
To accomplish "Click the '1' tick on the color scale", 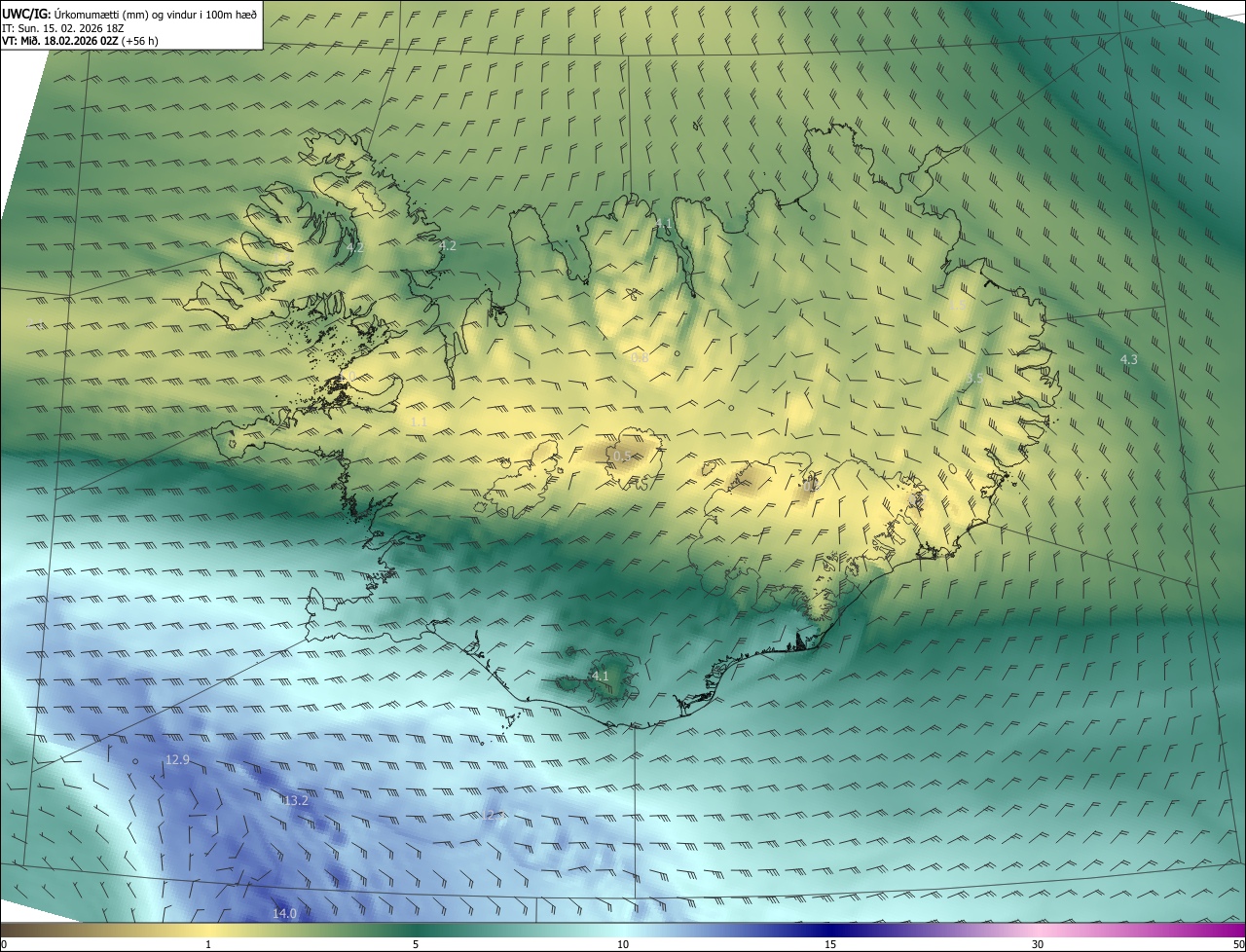I will (208, 945).
